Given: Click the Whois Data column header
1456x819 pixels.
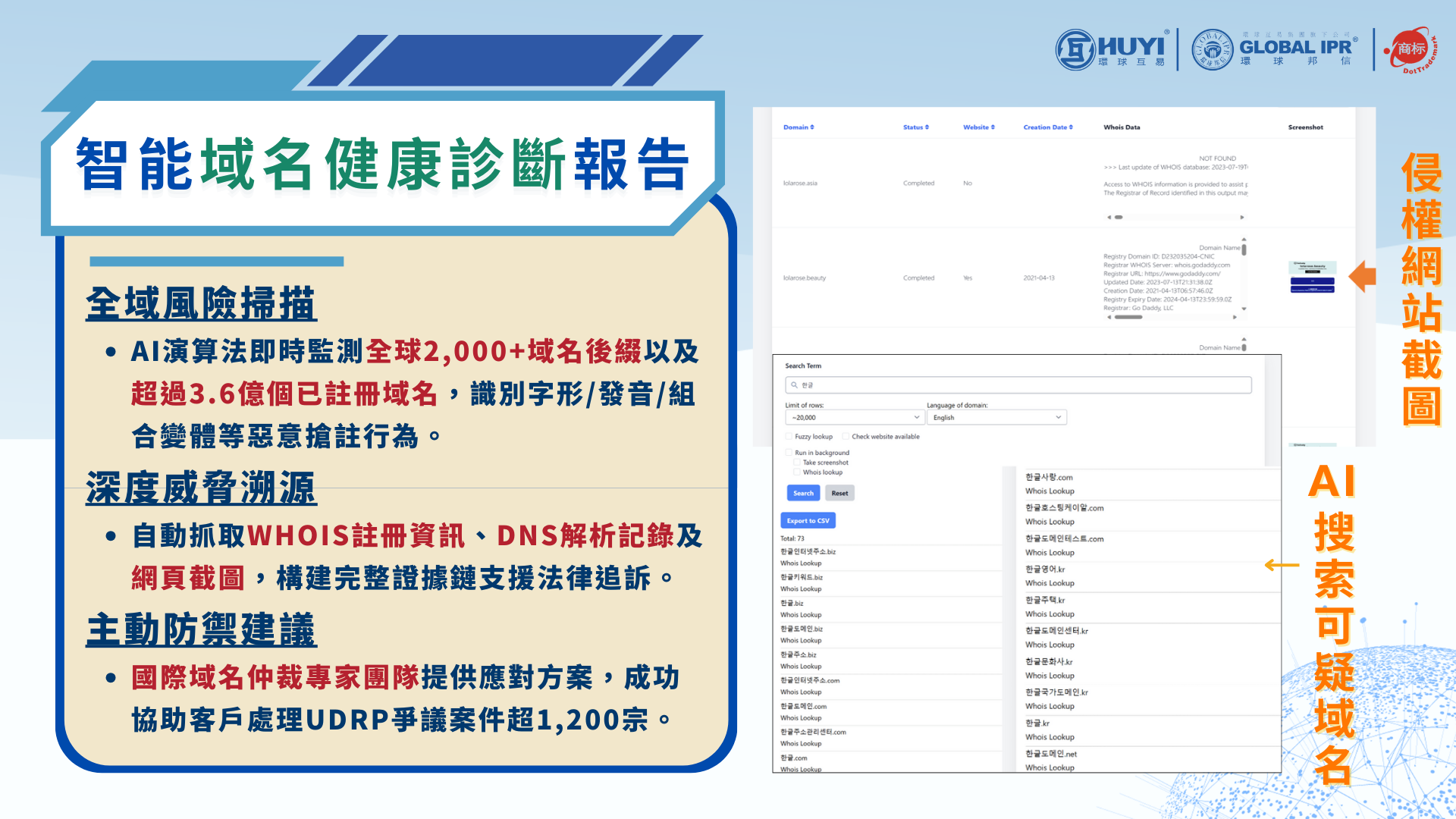Looking at the screenshot, I should coord(1122,127).
